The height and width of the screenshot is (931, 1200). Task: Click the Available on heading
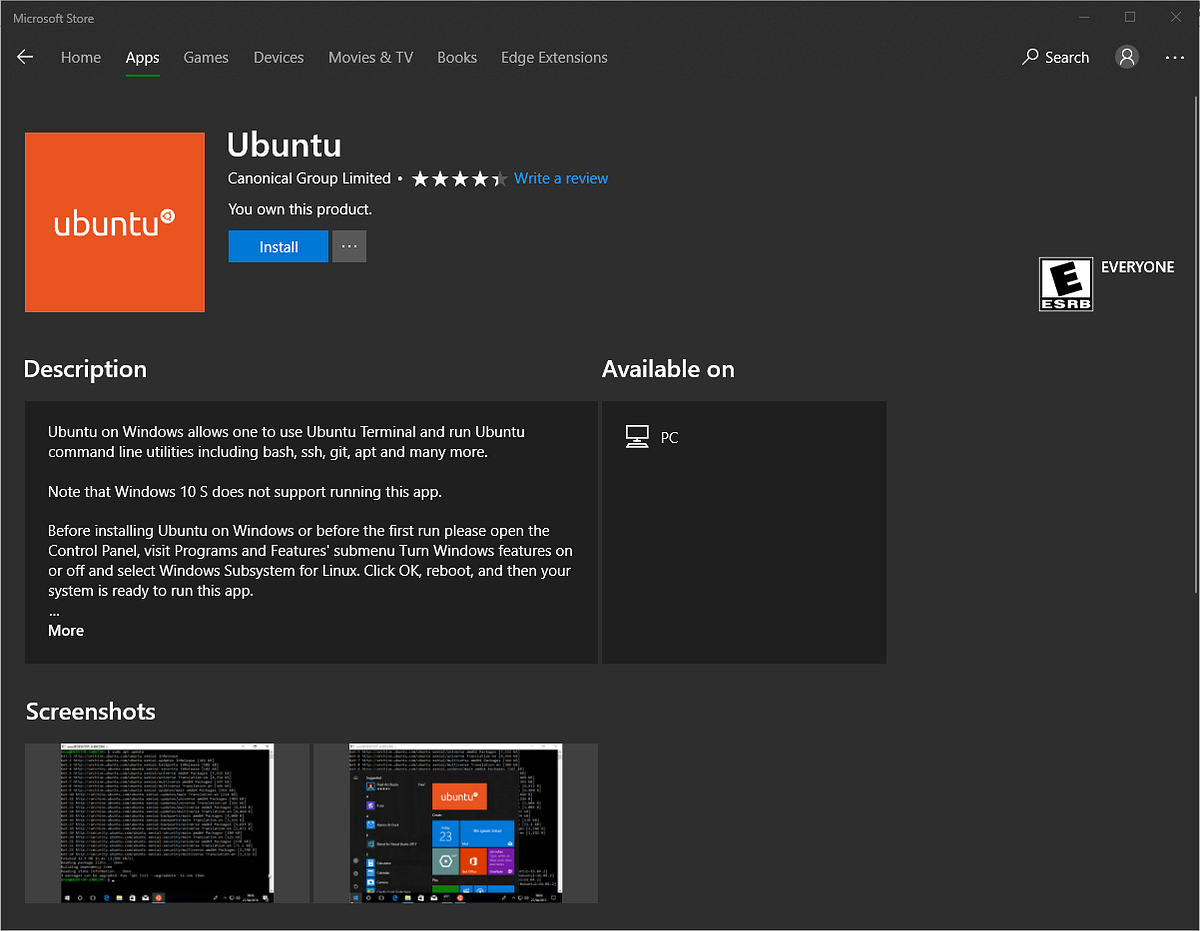[x=668, y=369]
